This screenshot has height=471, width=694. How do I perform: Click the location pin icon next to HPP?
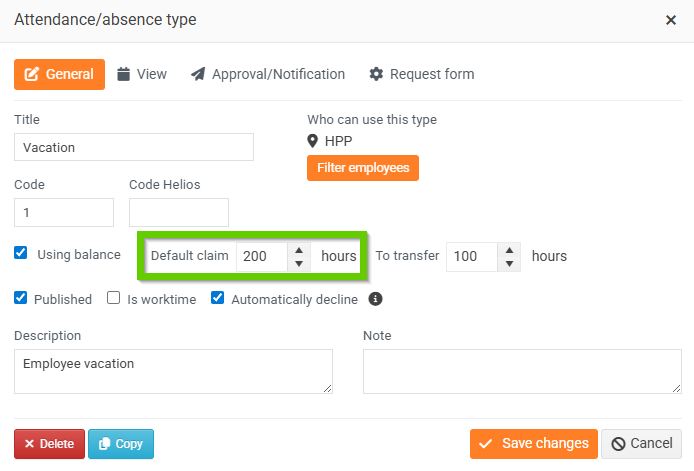313,141
